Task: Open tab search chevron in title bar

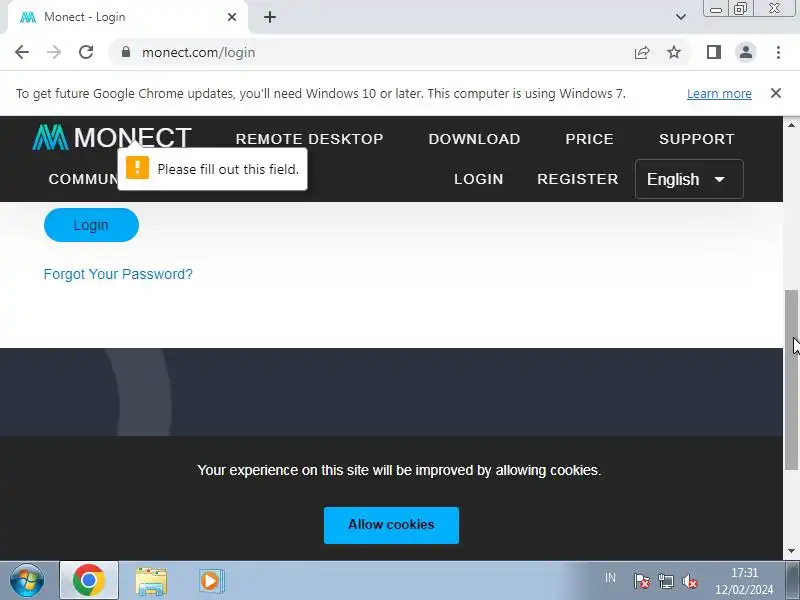Action: [x=681, y=17]
